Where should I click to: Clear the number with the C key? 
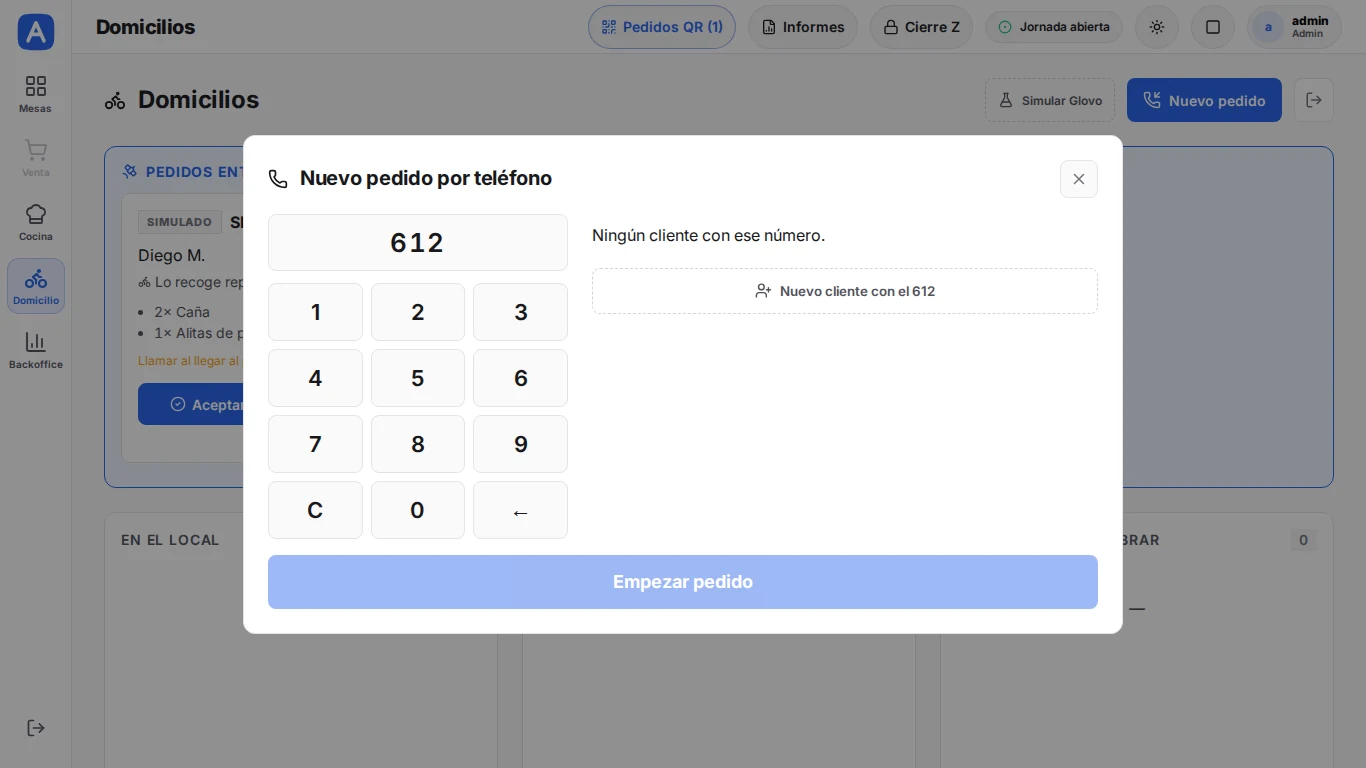click(x=315, y=510)
